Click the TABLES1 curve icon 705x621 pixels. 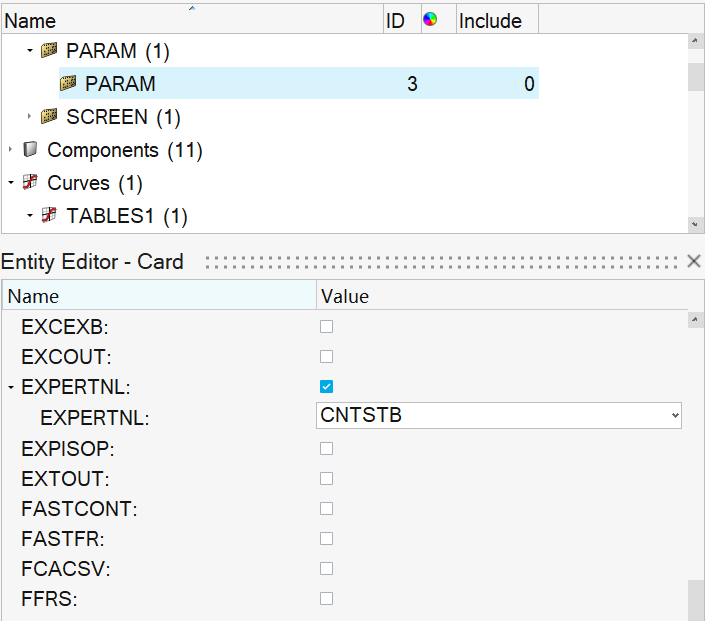49,216
